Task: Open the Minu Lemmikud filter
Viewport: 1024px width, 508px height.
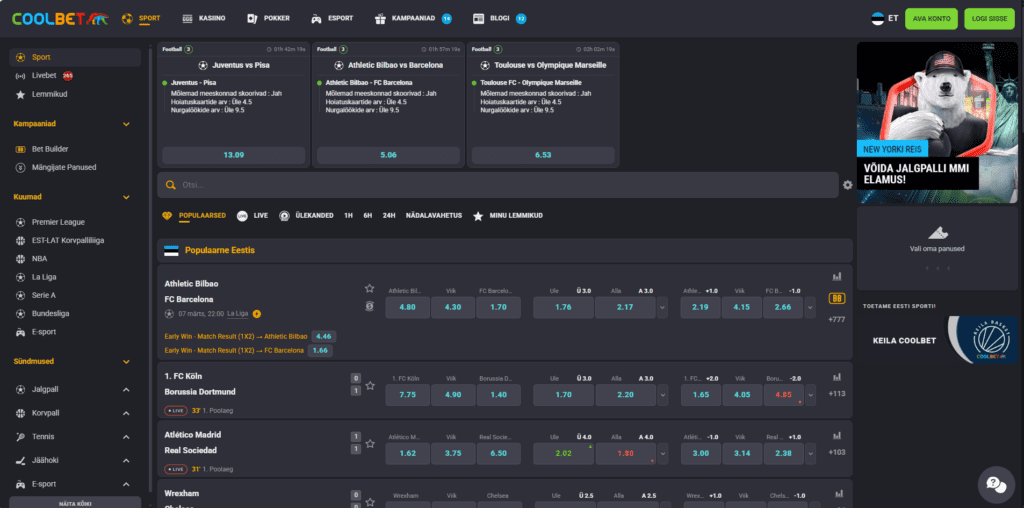Action: point(508,215)
